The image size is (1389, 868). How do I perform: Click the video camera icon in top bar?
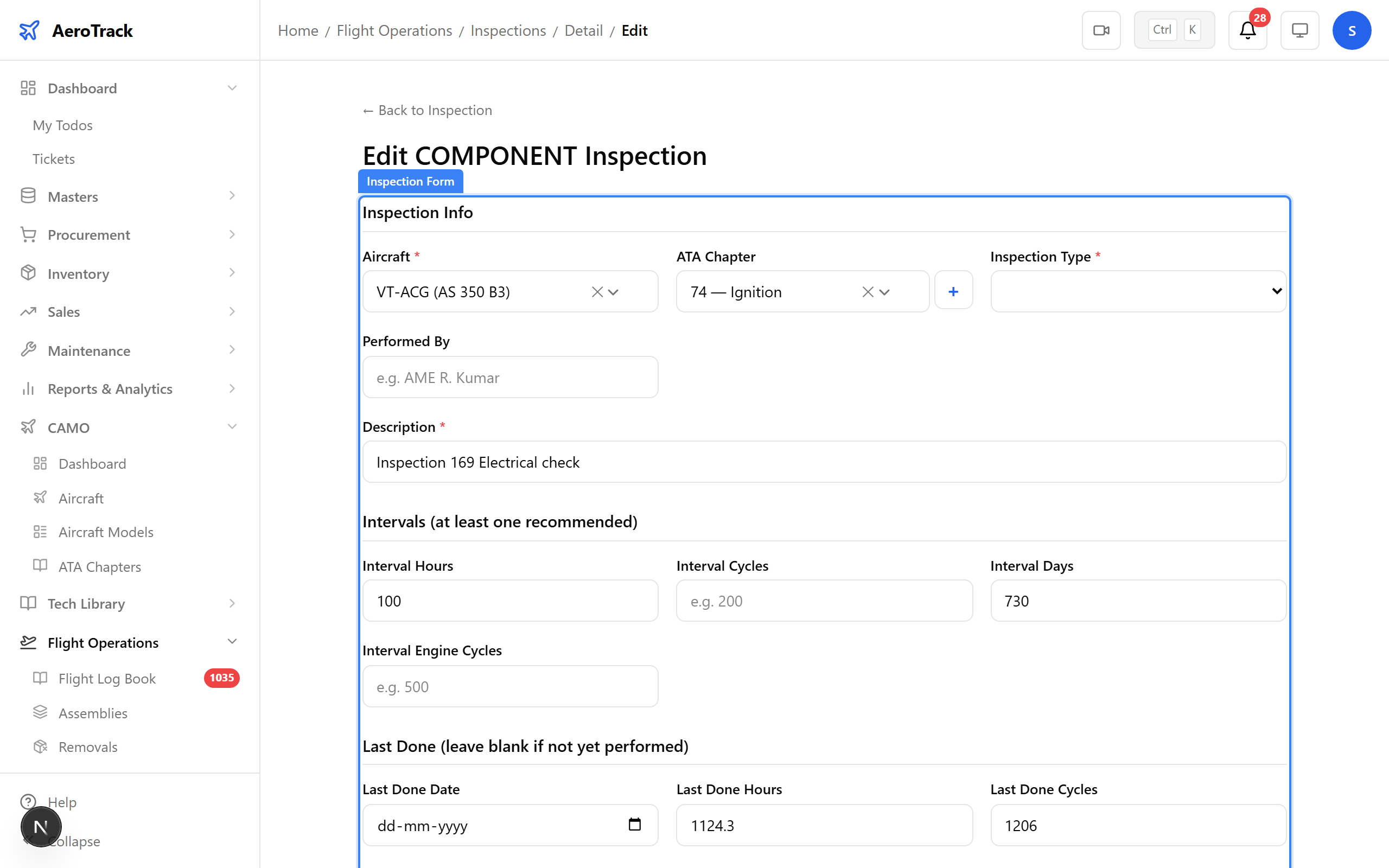tap(1101, 30)
